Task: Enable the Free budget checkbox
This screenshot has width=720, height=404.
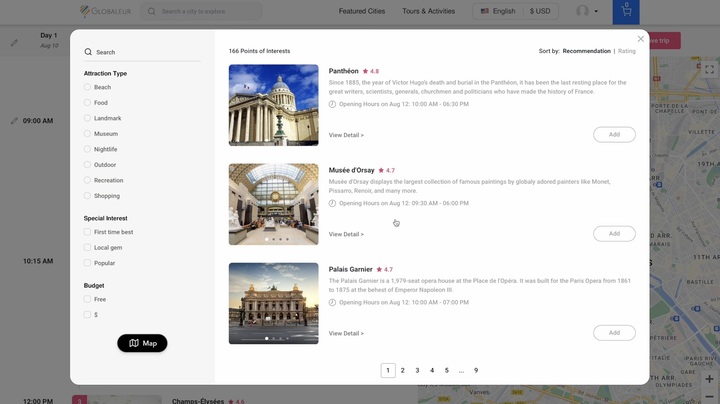Action: pos(88,299)
